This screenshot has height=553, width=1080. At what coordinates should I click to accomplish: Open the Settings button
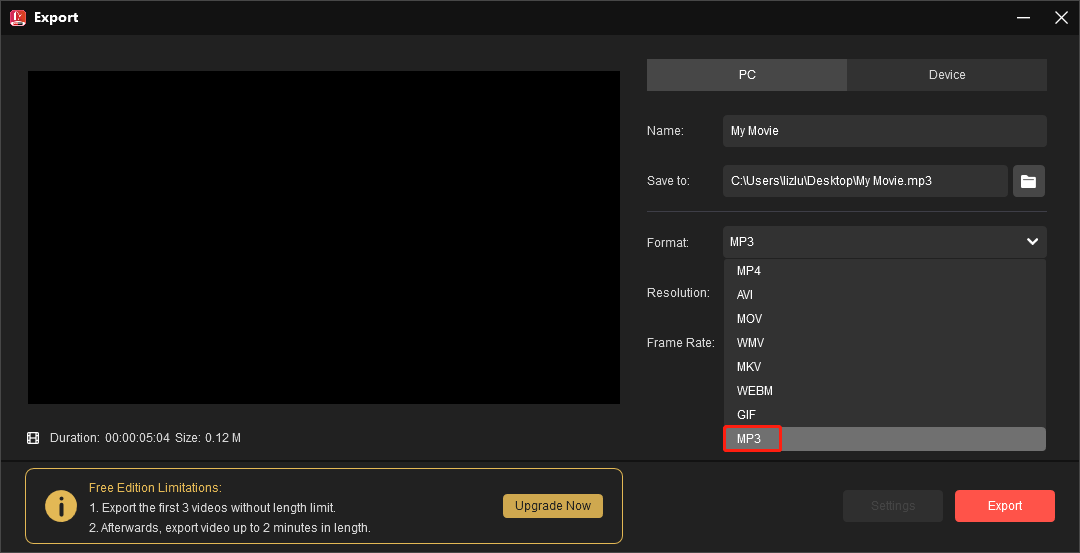[893, 506]
